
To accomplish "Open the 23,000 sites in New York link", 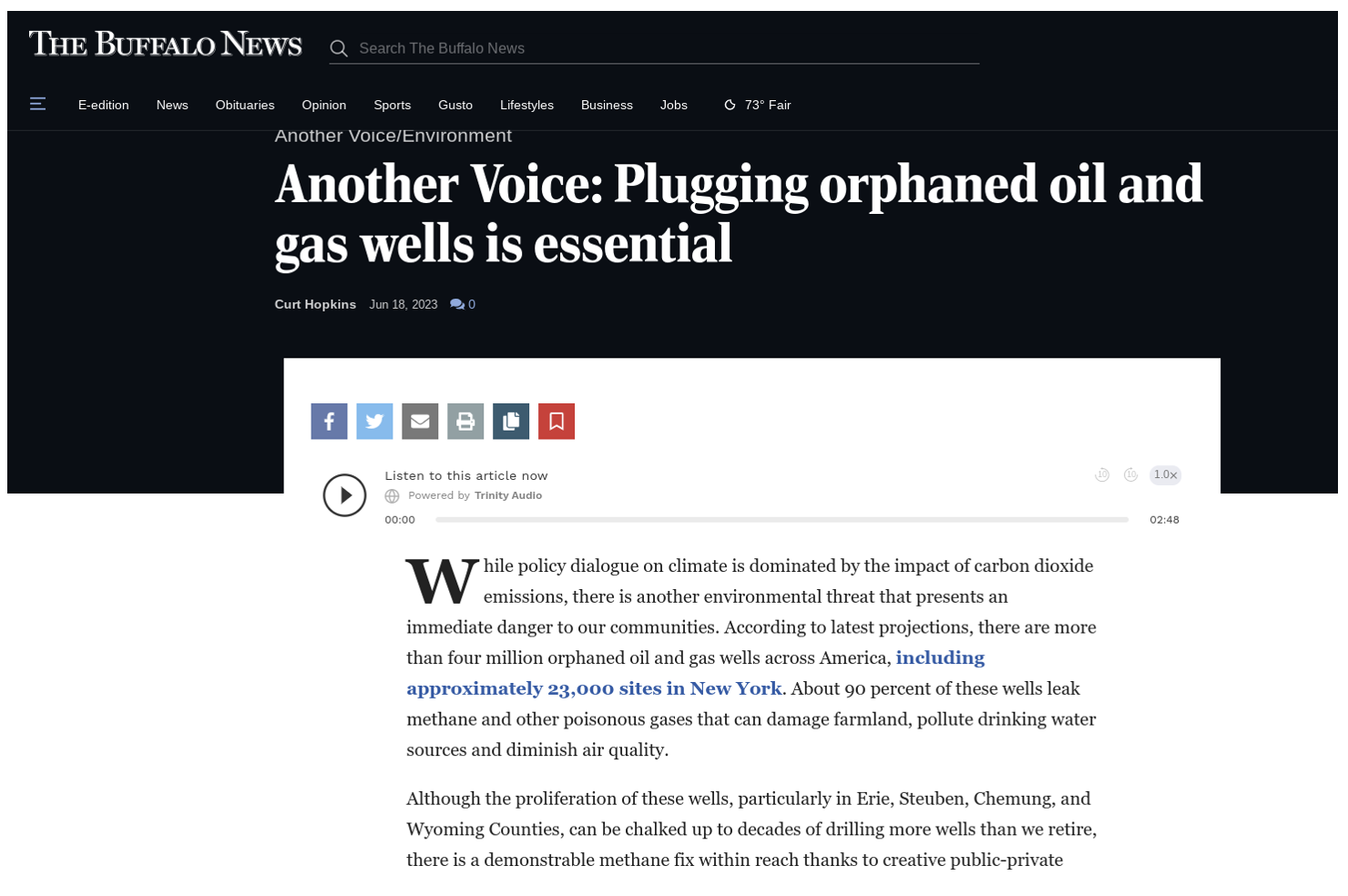I will pos(695,673).
